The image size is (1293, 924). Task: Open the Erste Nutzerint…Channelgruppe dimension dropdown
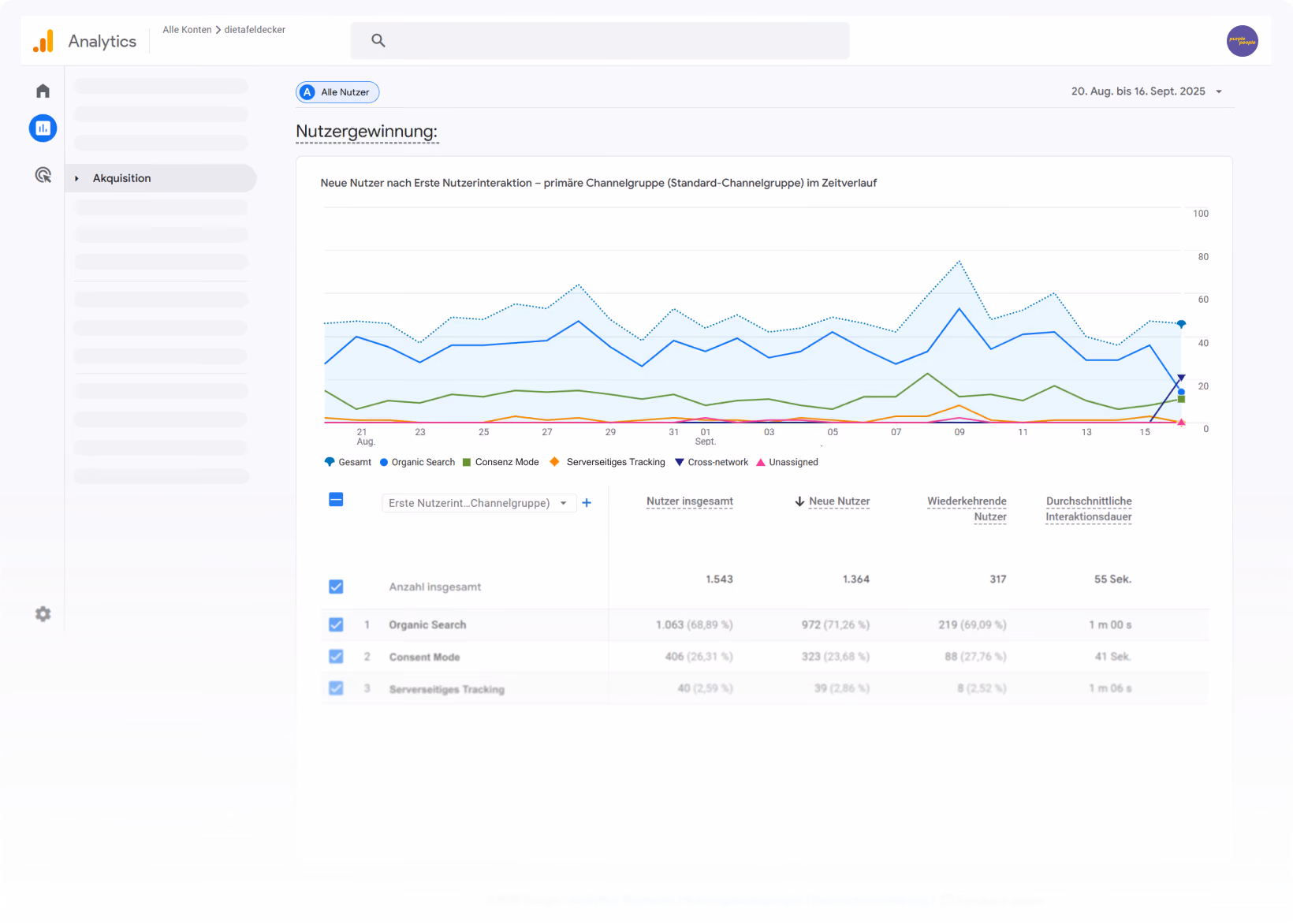479,503
